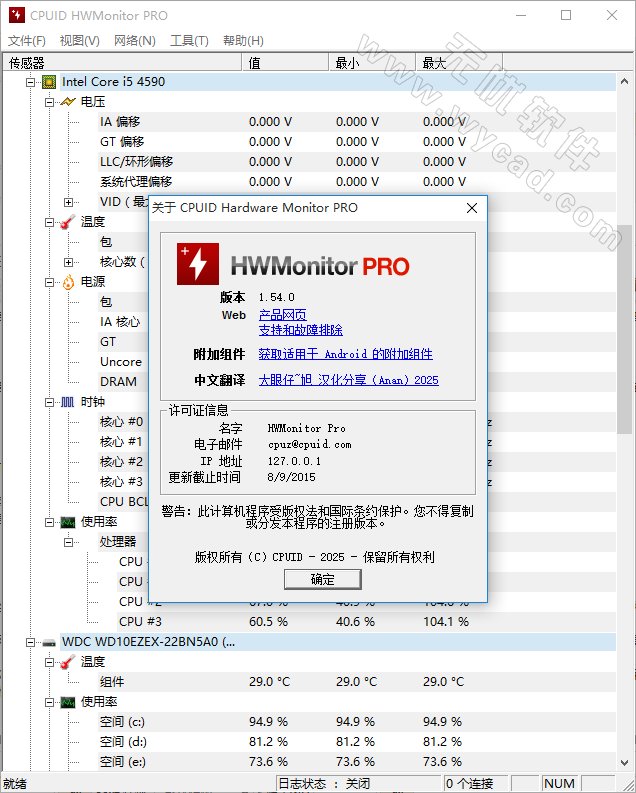Viewport: 636px width, 793px height.
Task: Click the 最小 column header
Action: pyautogui.click(x=372, y=63)
